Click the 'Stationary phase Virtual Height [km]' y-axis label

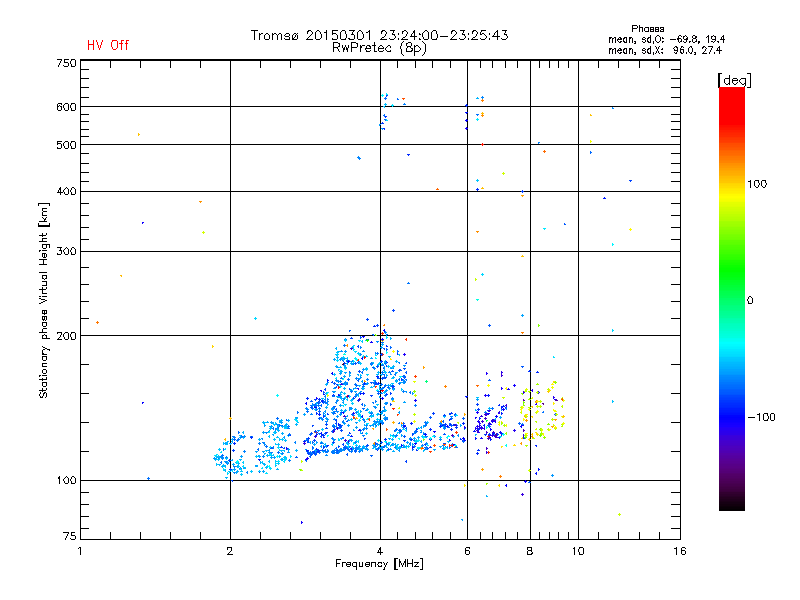tap(44, 300)
